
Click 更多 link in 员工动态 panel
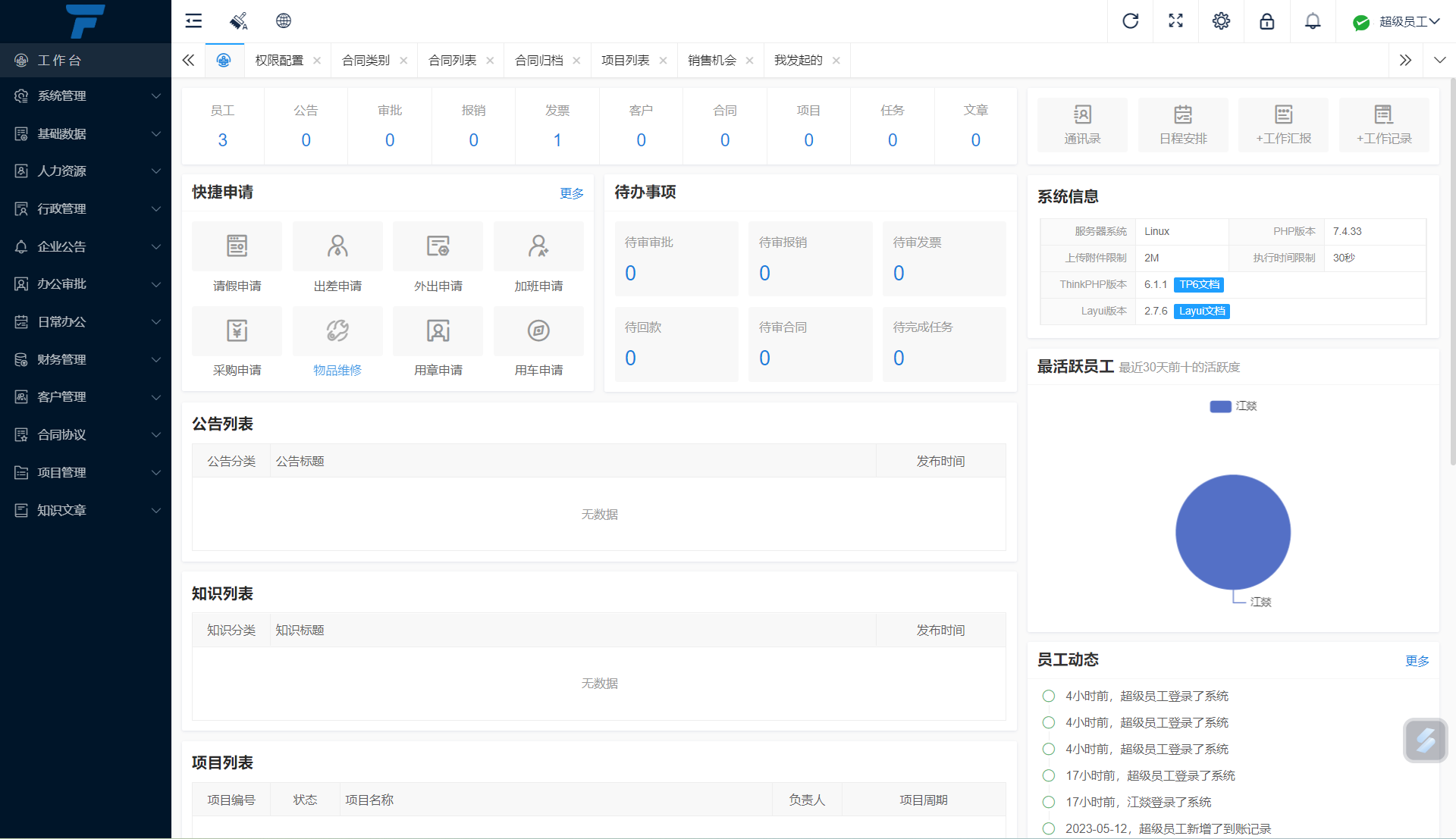1417,661
